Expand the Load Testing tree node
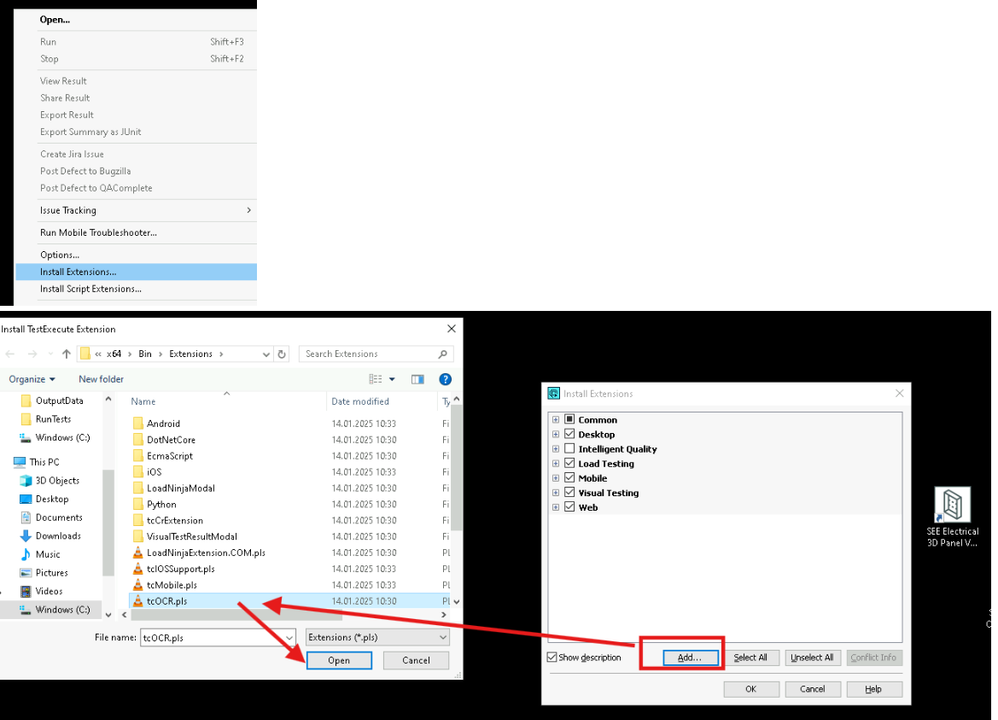This screenshot has height=720, width=998. tap(556, 463)
